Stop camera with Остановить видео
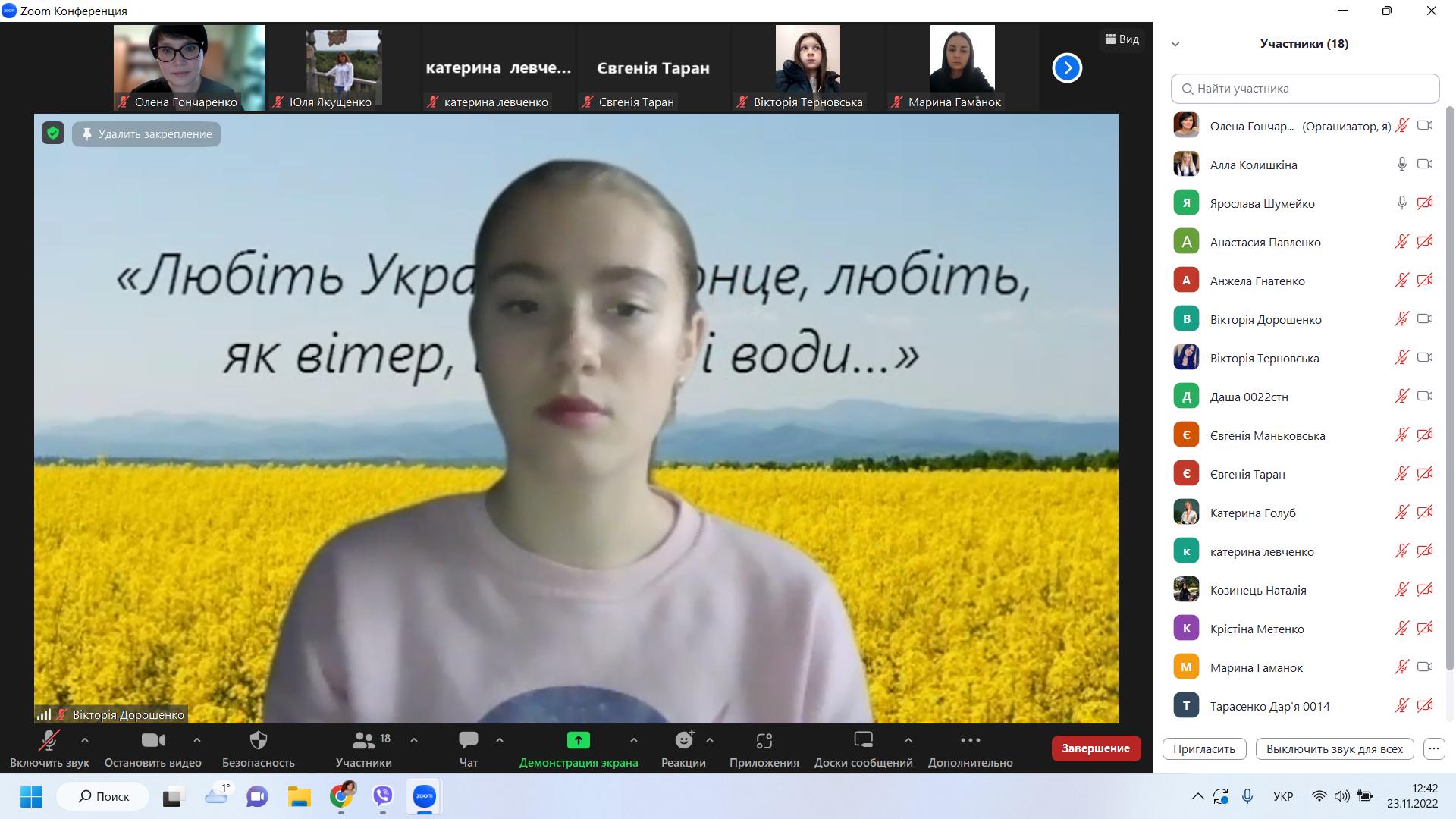The image size is (1456, 819). pos(152,741)
